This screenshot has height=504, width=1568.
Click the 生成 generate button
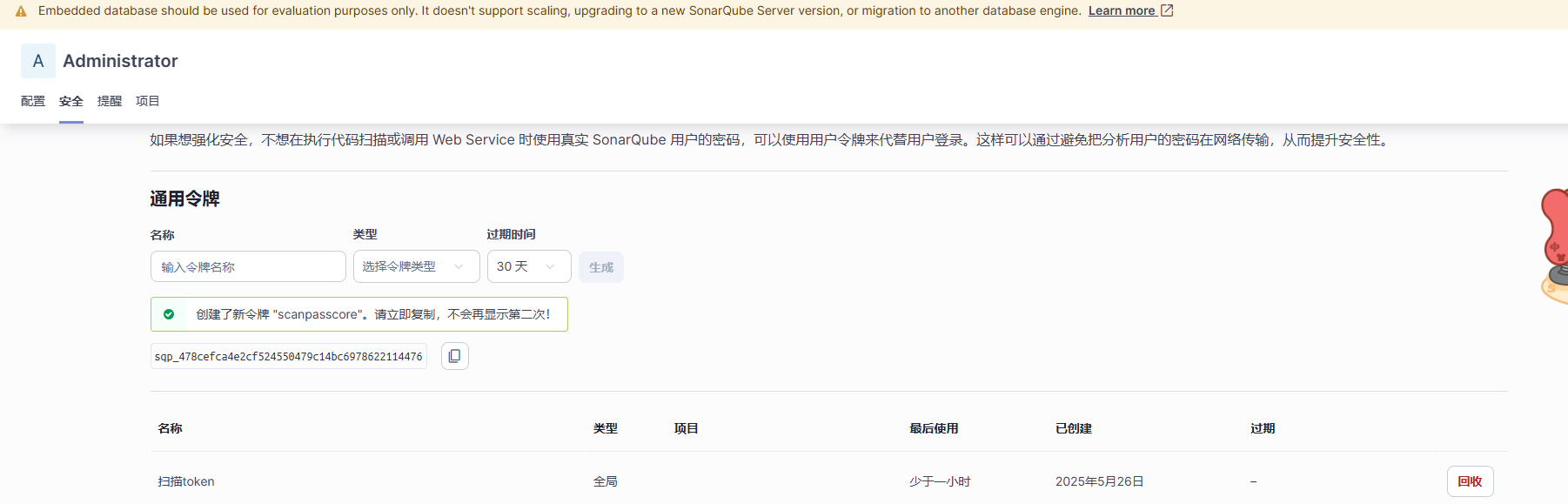tap(601, 267)
